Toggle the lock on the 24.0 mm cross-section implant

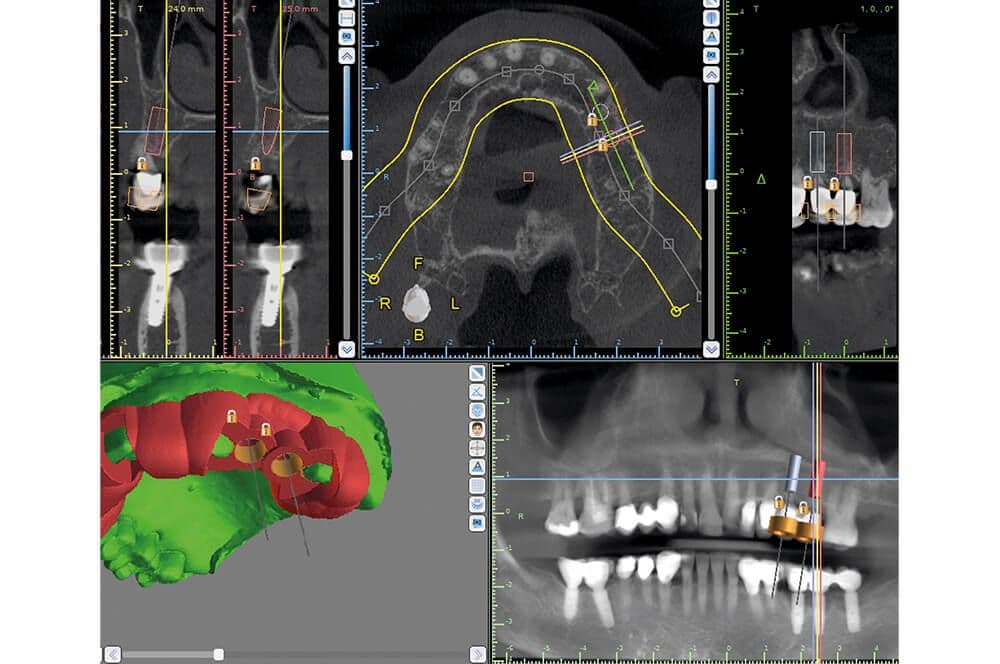[142, 163]
